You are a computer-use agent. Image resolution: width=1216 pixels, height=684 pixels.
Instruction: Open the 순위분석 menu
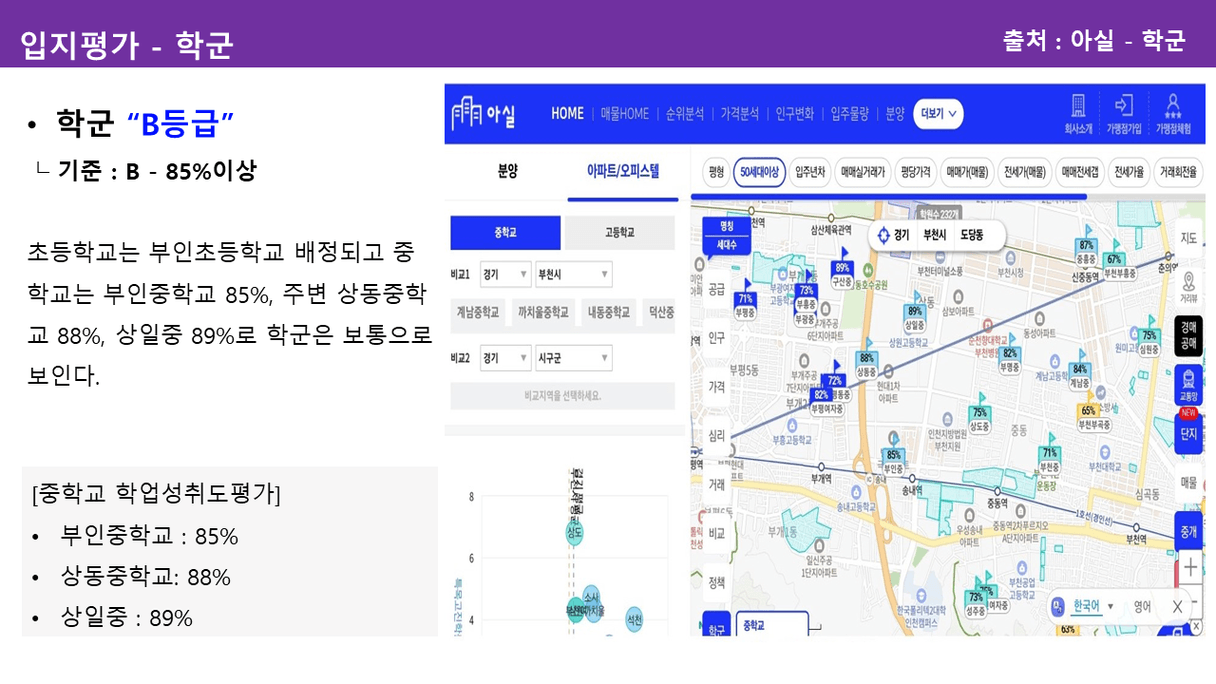point(685,114)
